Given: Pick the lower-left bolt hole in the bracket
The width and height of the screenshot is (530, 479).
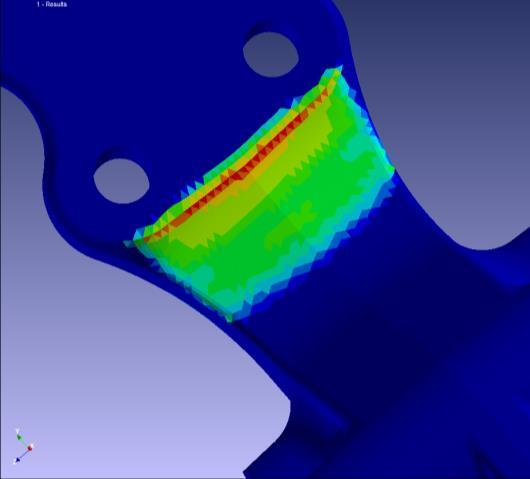Looking at the screenshot, I should (121, 181).
